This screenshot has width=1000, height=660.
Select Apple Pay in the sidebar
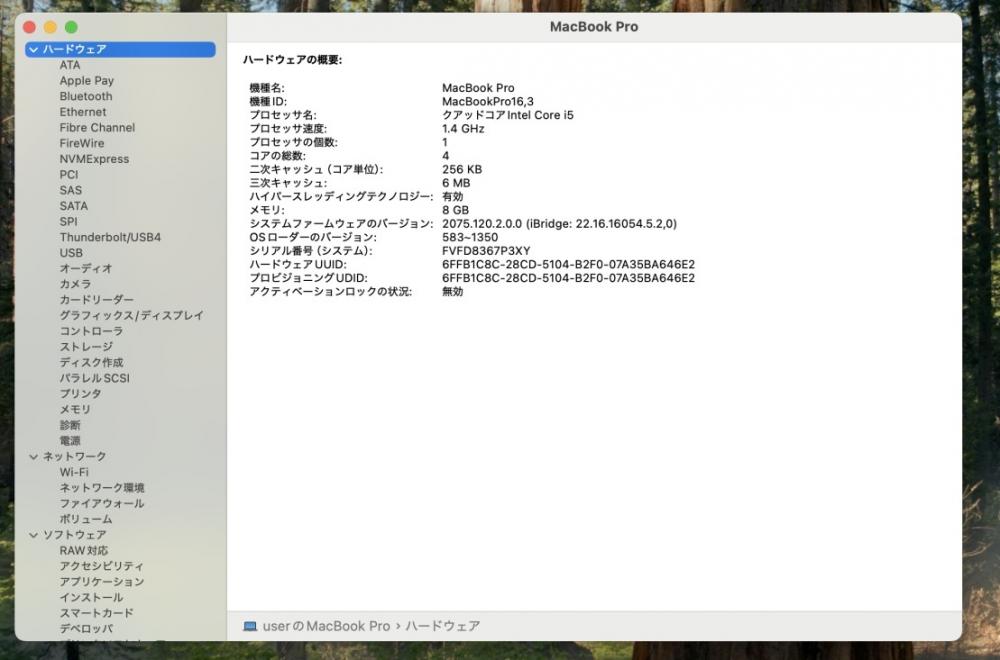[x=87, y=80]
